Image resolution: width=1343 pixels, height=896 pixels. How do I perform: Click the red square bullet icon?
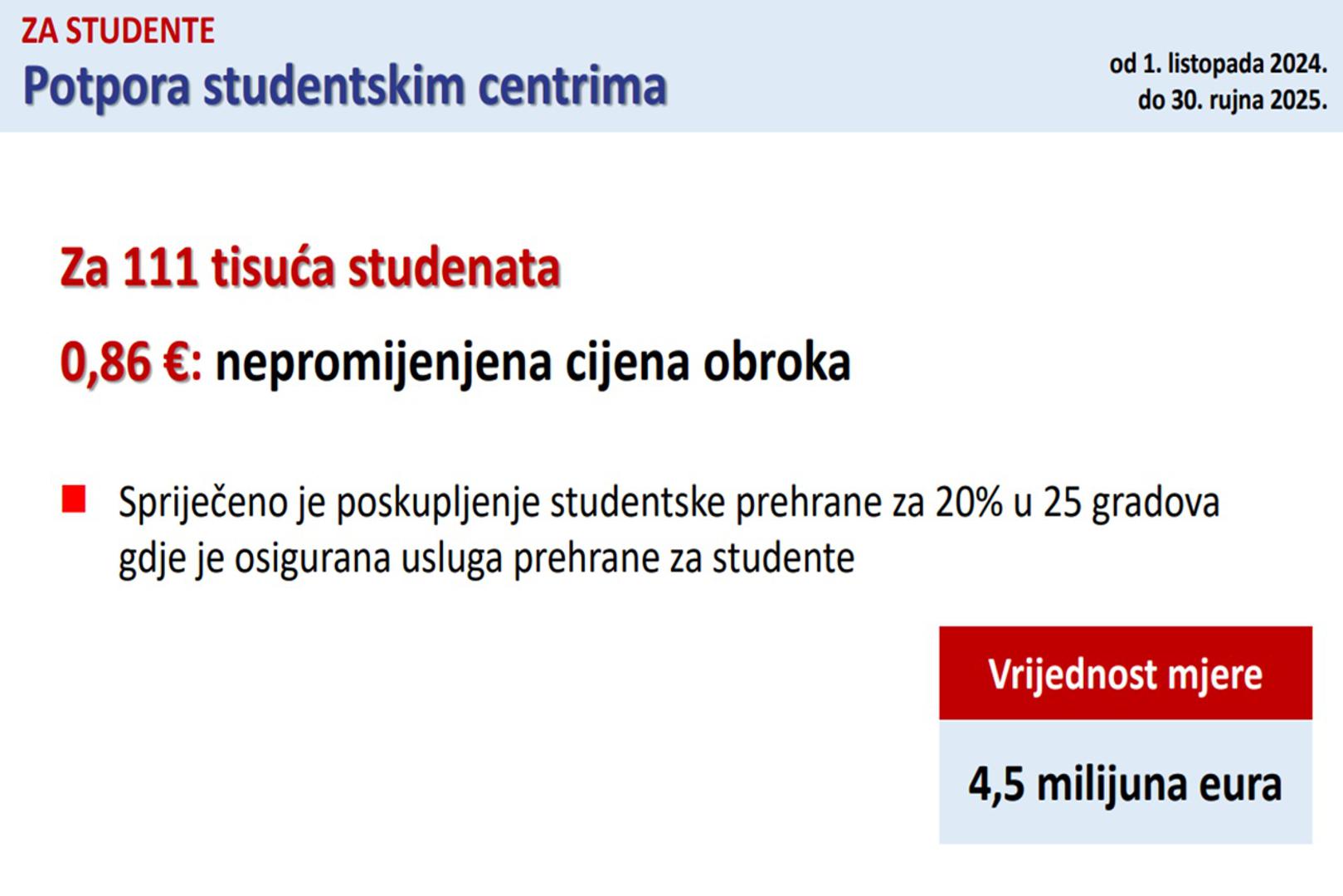(x=74, y=500)
